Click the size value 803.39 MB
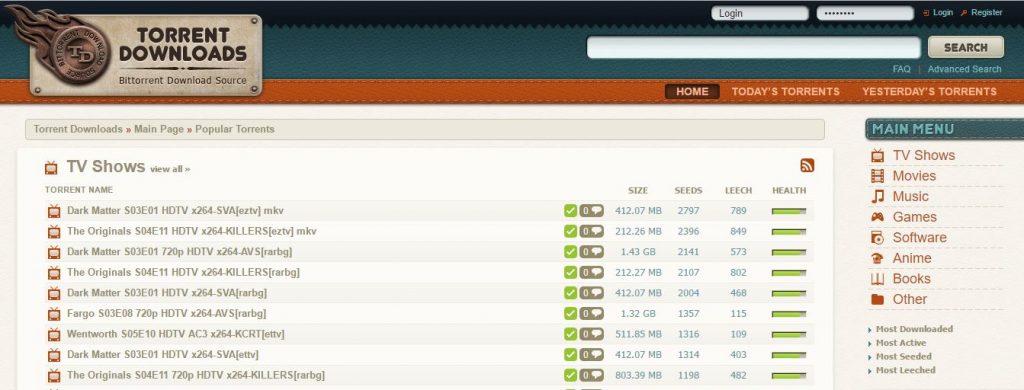This screenshot has height=390, width=1024. (638, 376)
